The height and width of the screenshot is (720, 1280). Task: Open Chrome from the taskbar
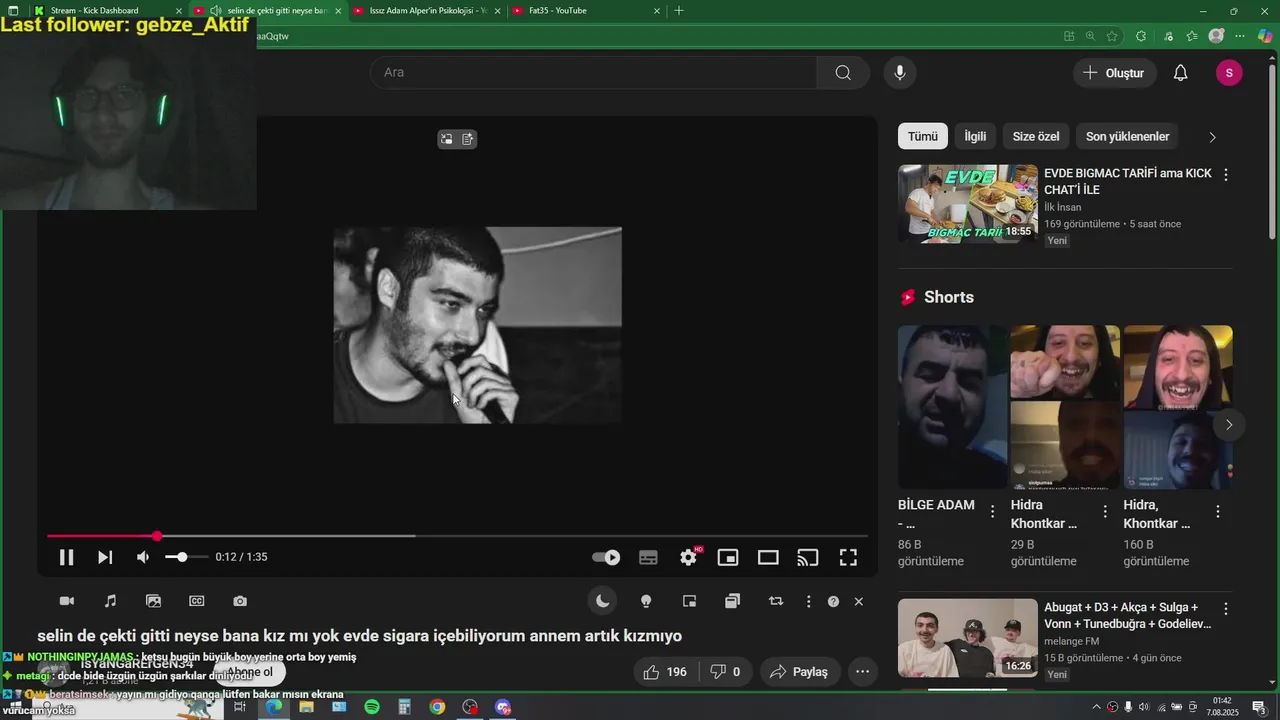point(437,707)
